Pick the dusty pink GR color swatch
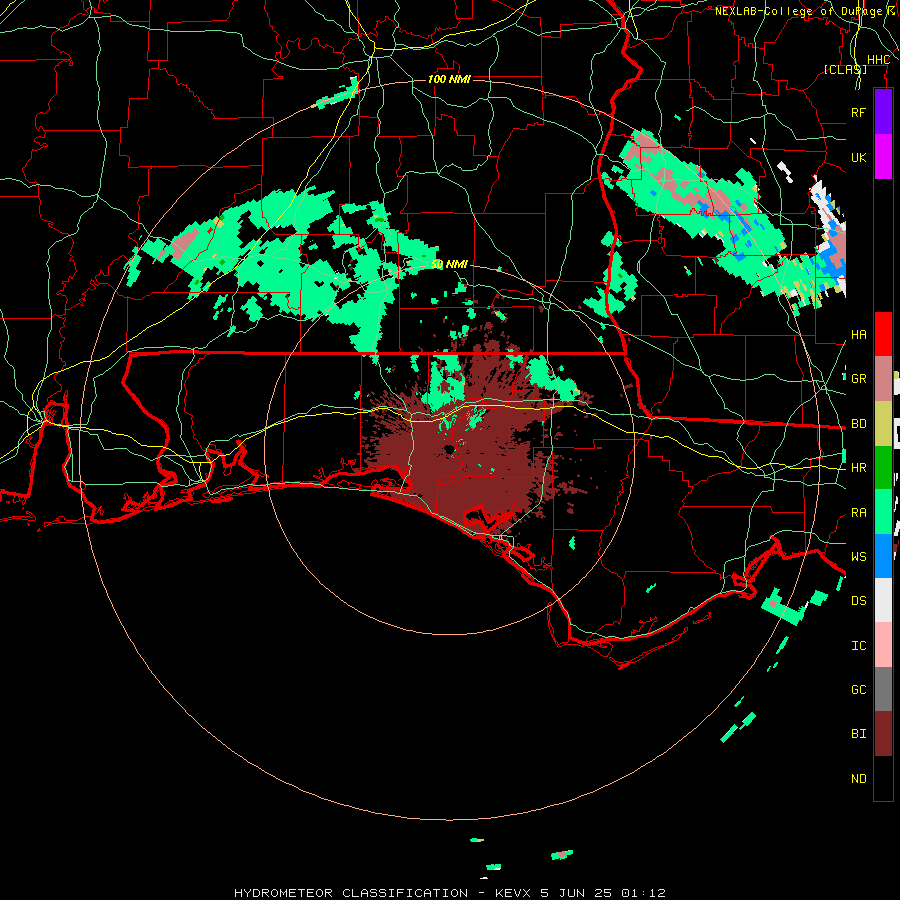900x900 pixels. pos(883,379)
